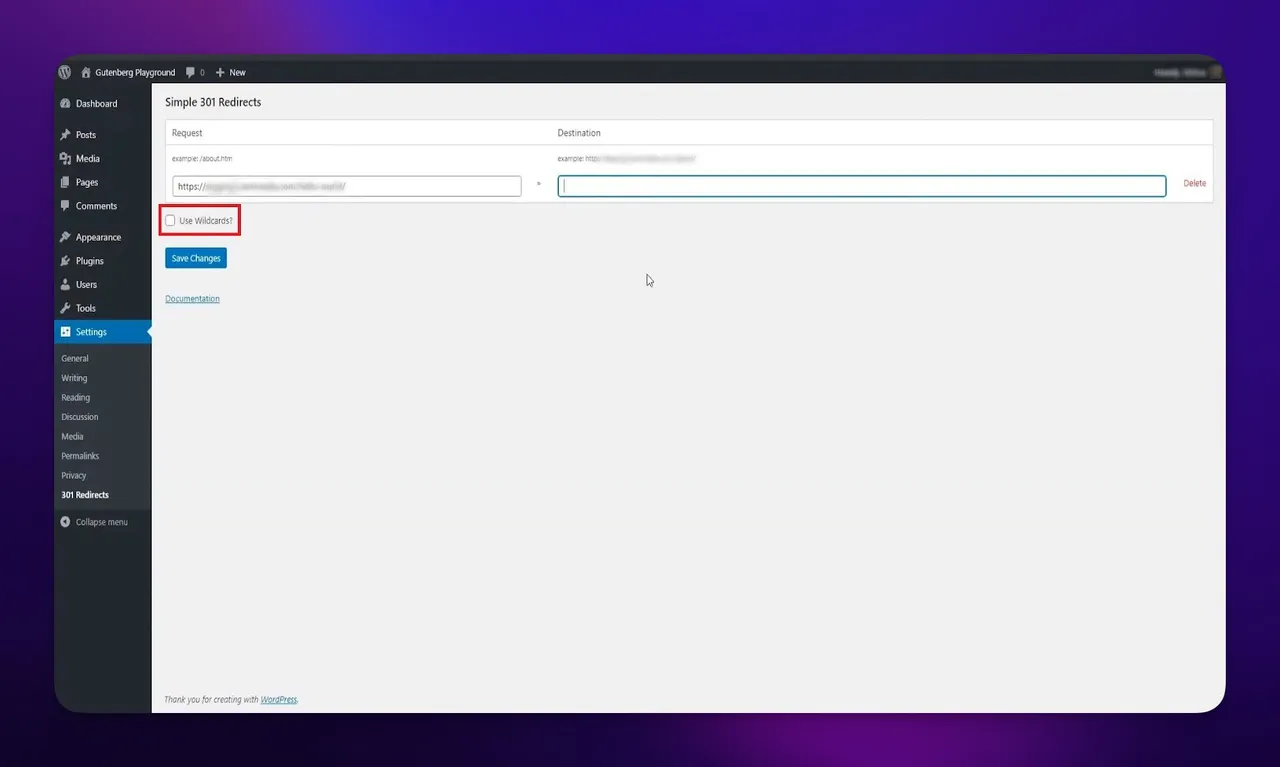The width and height of the screenshot is (1280, 767).
Task: Open the Plugins plug icon
Action: [65, 261]
